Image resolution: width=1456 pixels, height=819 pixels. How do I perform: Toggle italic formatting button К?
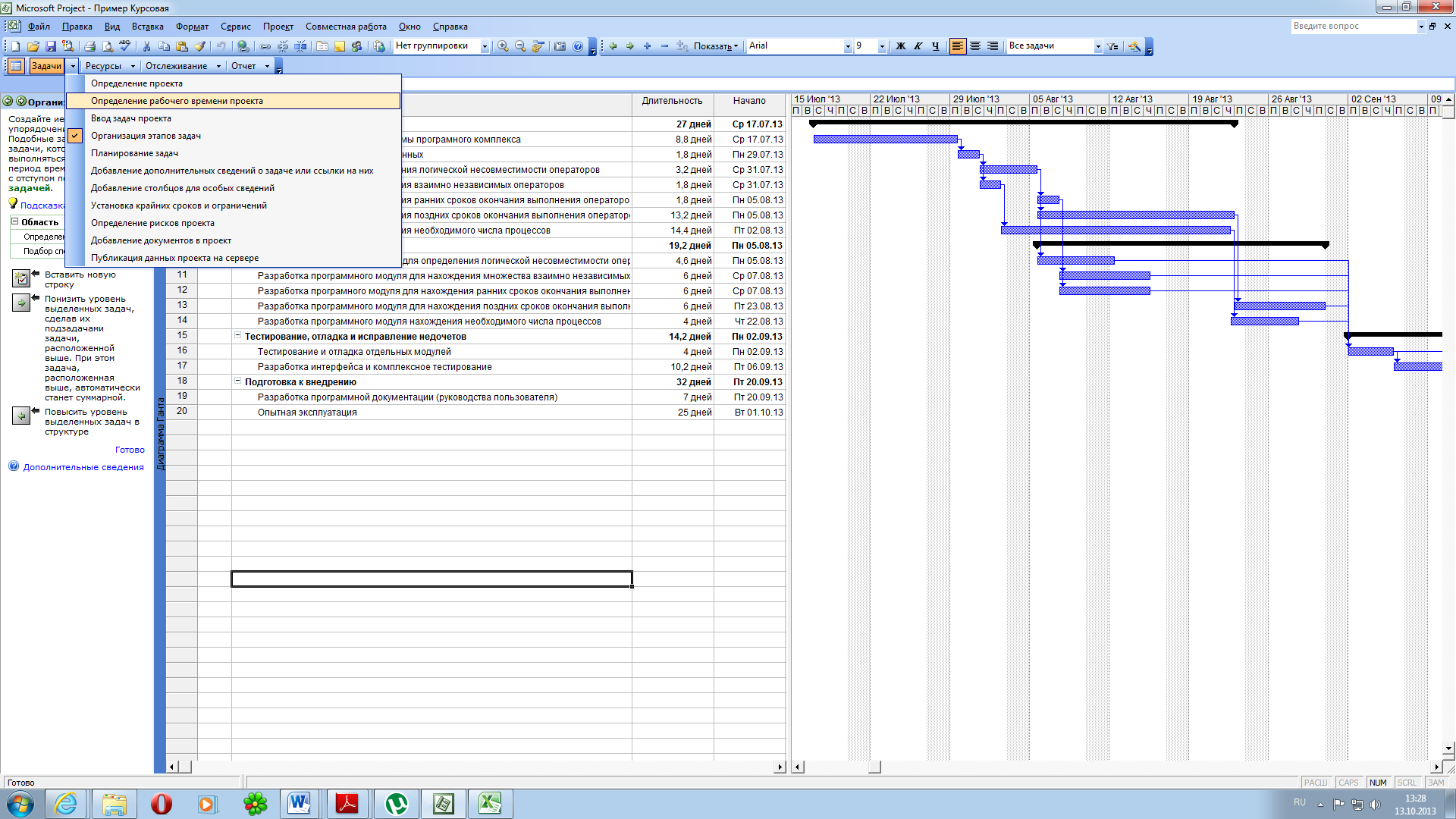[x=918, y=46]
